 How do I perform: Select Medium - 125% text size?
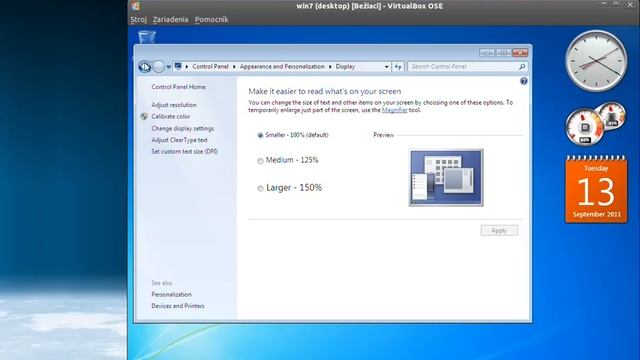(288, 160)
